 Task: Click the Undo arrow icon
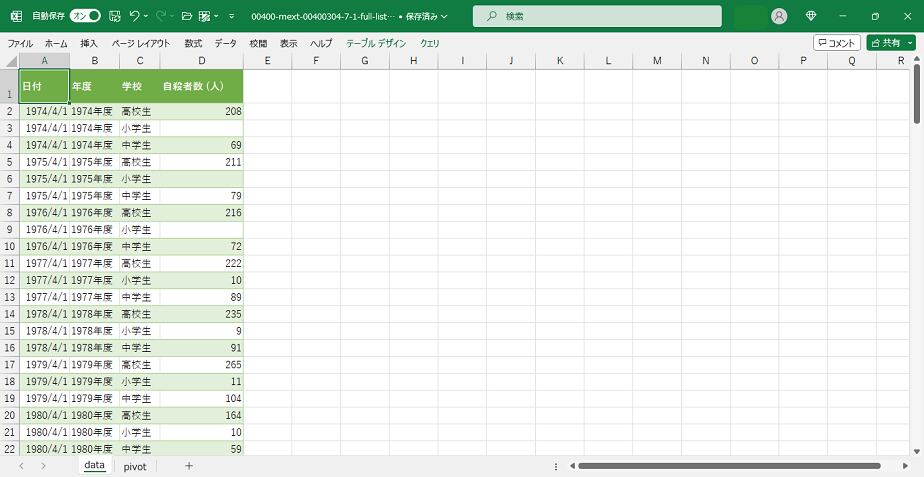[134, 16]
